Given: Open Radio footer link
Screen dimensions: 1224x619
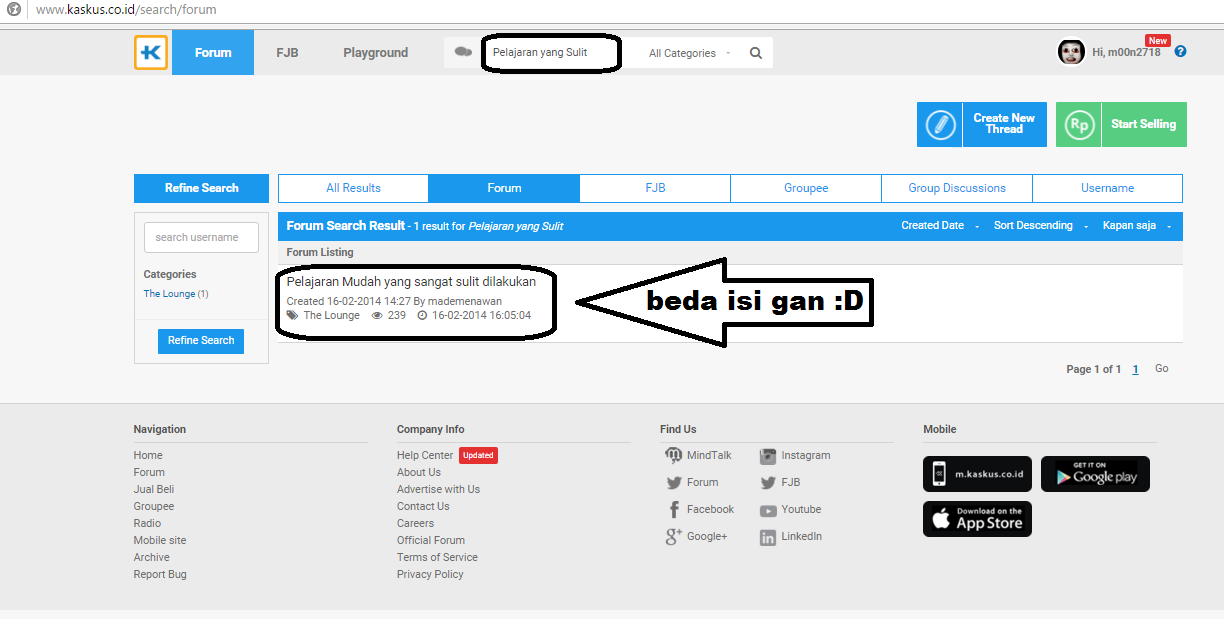Looking at the screenshot, I should click(147, 524).
